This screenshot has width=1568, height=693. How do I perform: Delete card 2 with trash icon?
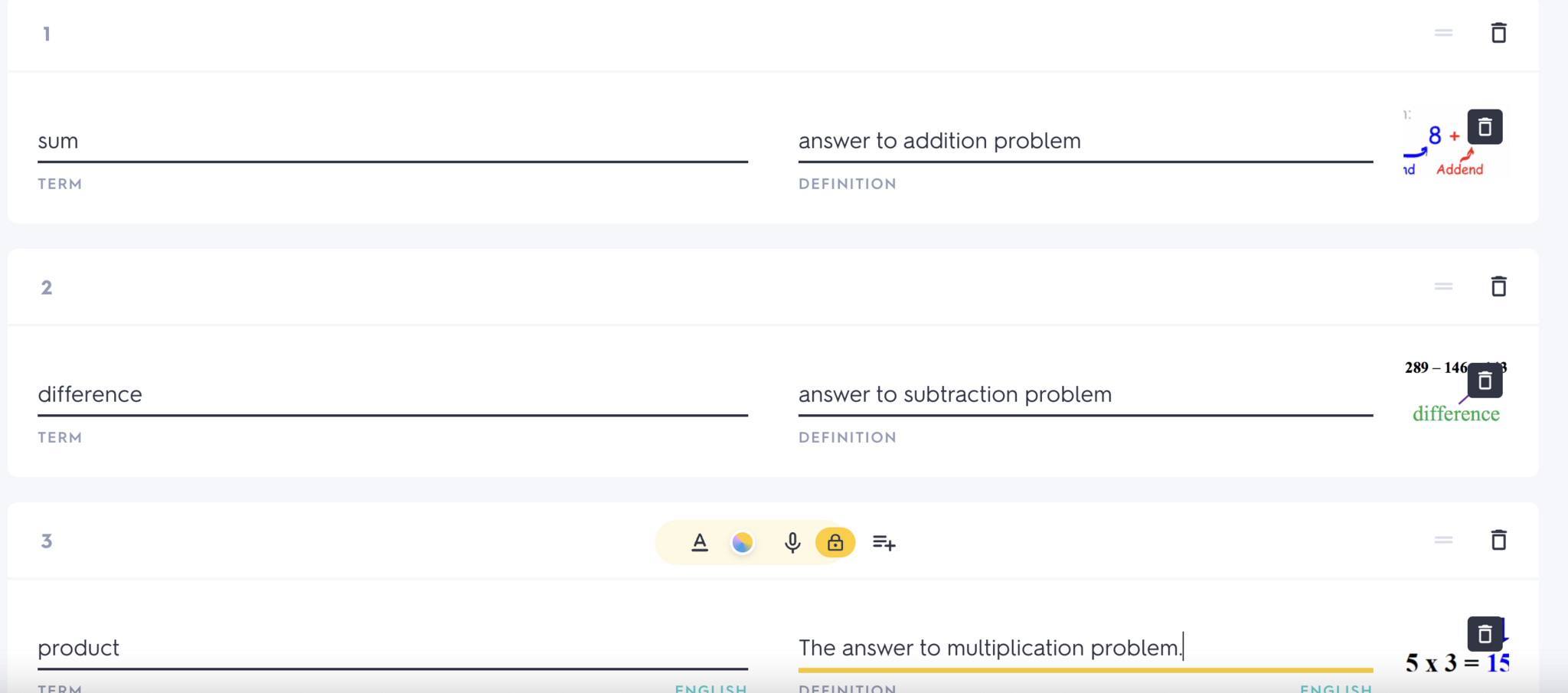click(1498, 286)
